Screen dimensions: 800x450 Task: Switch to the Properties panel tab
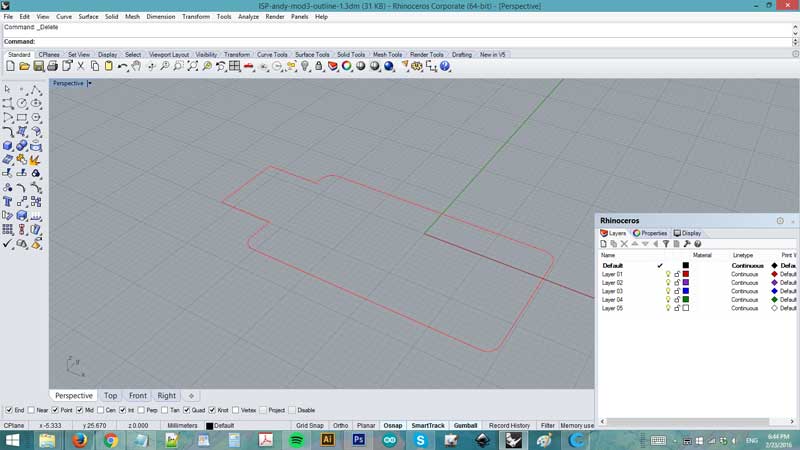point(650,233)
